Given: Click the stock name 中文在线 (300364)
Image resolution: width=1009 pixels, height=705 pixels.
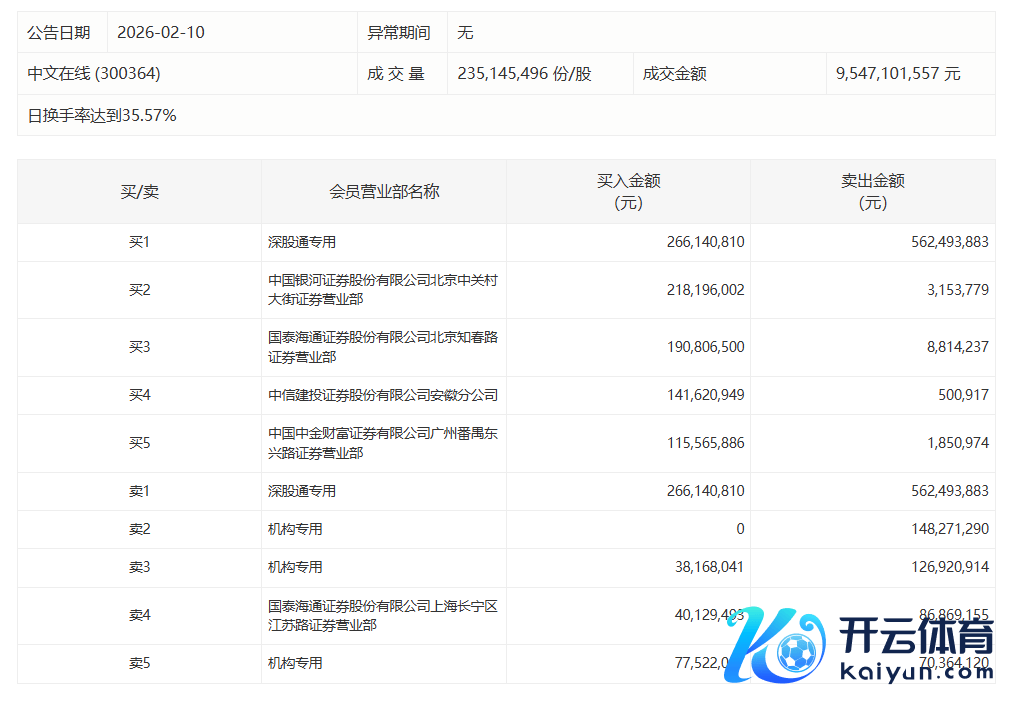Looking at the screenshot, I should tap(95, 74).
